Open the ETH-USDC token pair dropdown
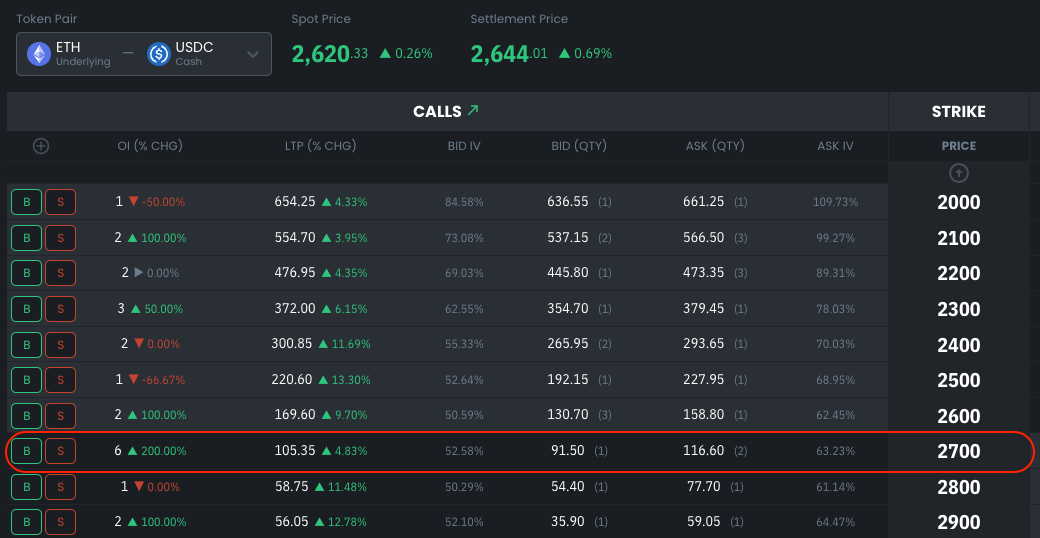 [x=252, y=55]
